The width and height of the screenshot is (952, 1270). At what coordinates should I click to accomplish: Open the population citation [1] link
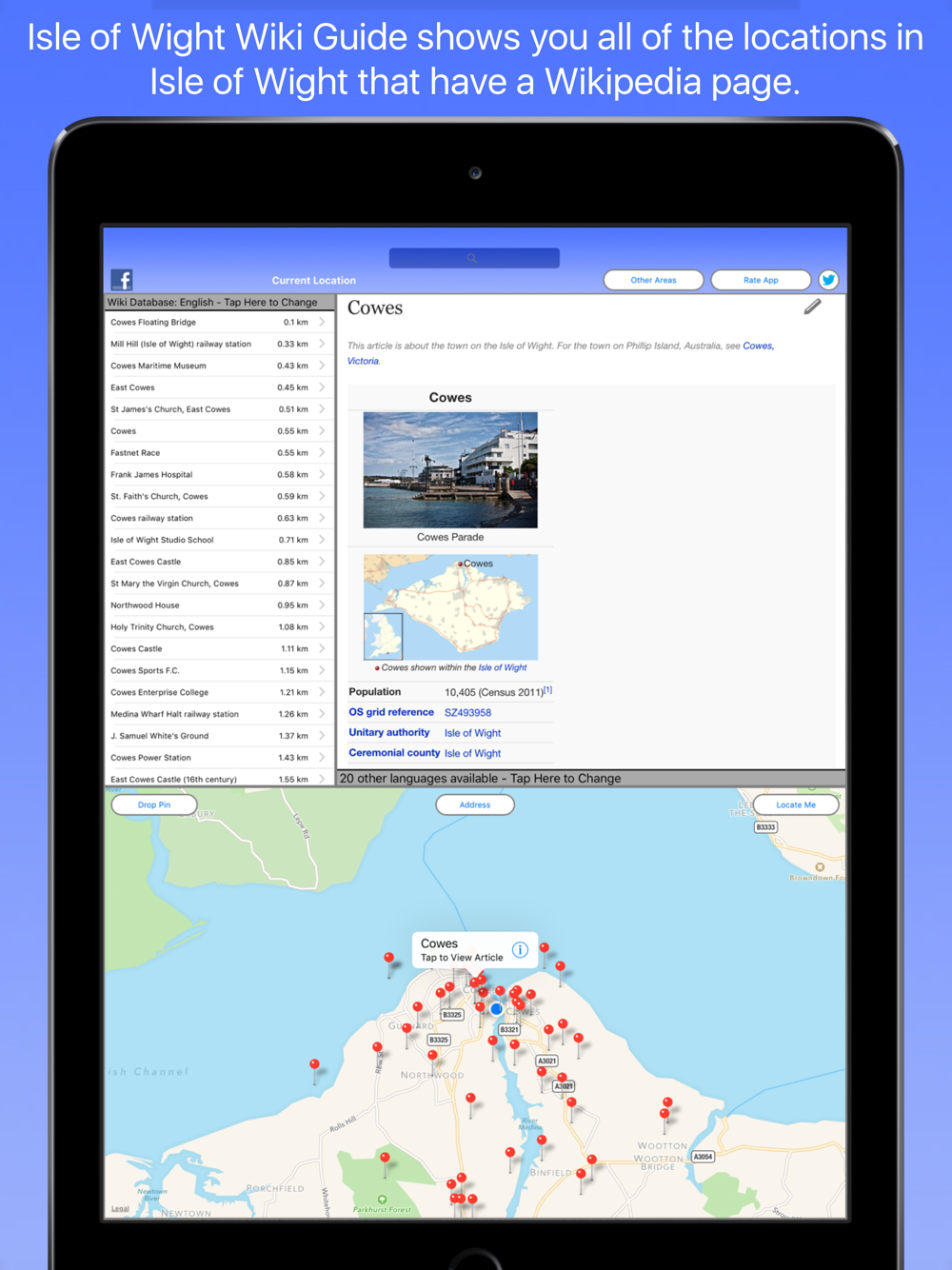[547, 690]
